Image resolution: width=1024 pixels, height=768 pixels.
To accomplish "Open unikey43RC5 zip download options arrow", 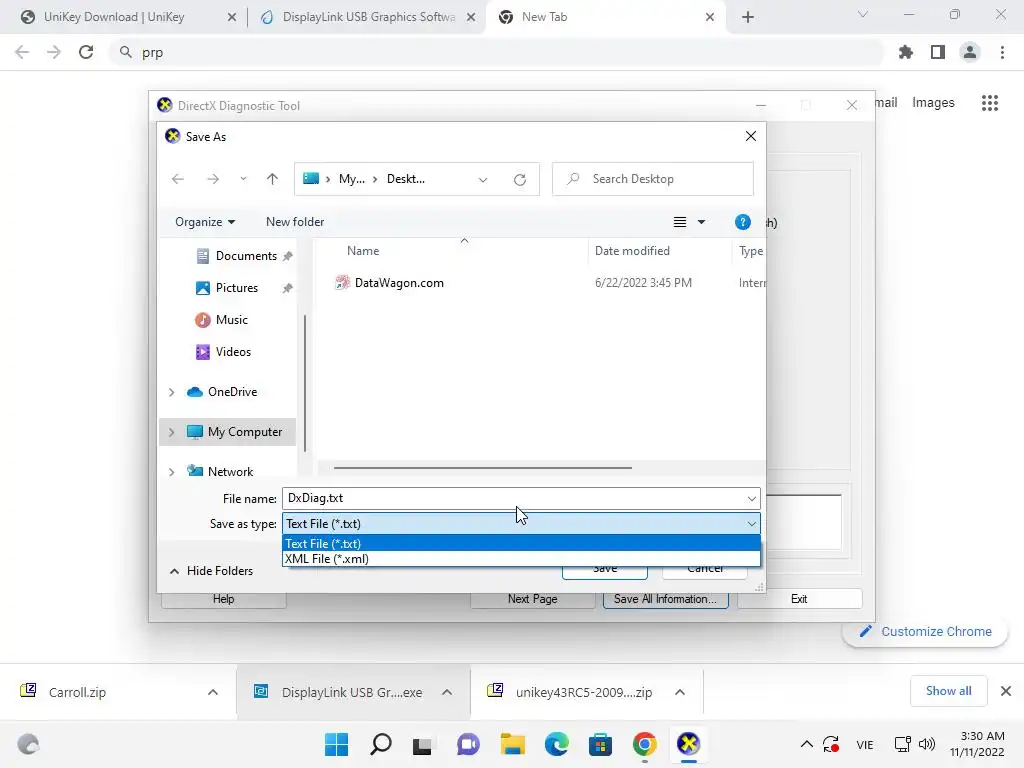I will pyautogui.click(x=680, y=692).
